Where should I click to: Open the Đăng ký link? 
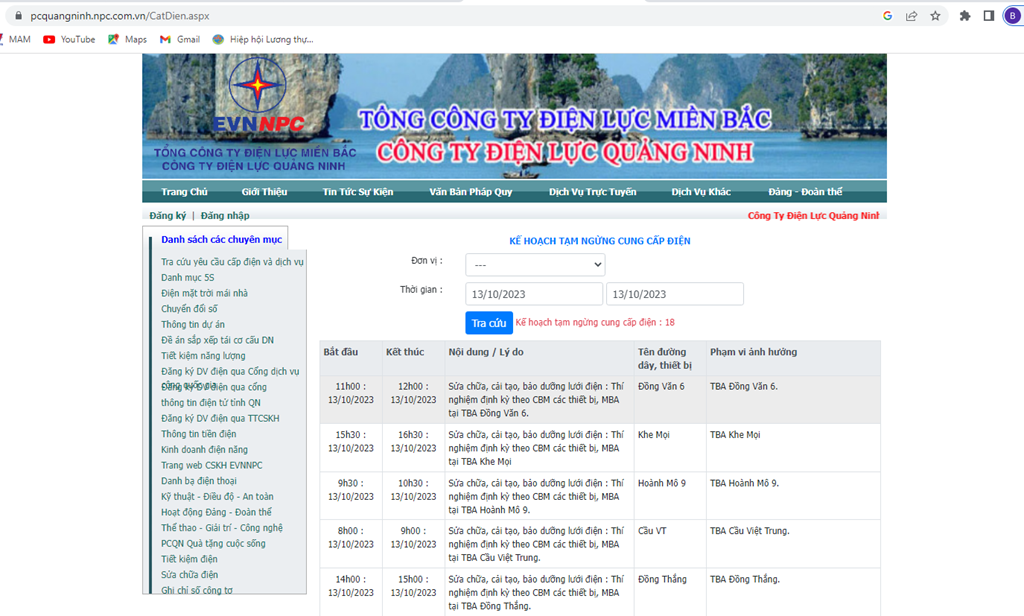(x=168, y=216)
